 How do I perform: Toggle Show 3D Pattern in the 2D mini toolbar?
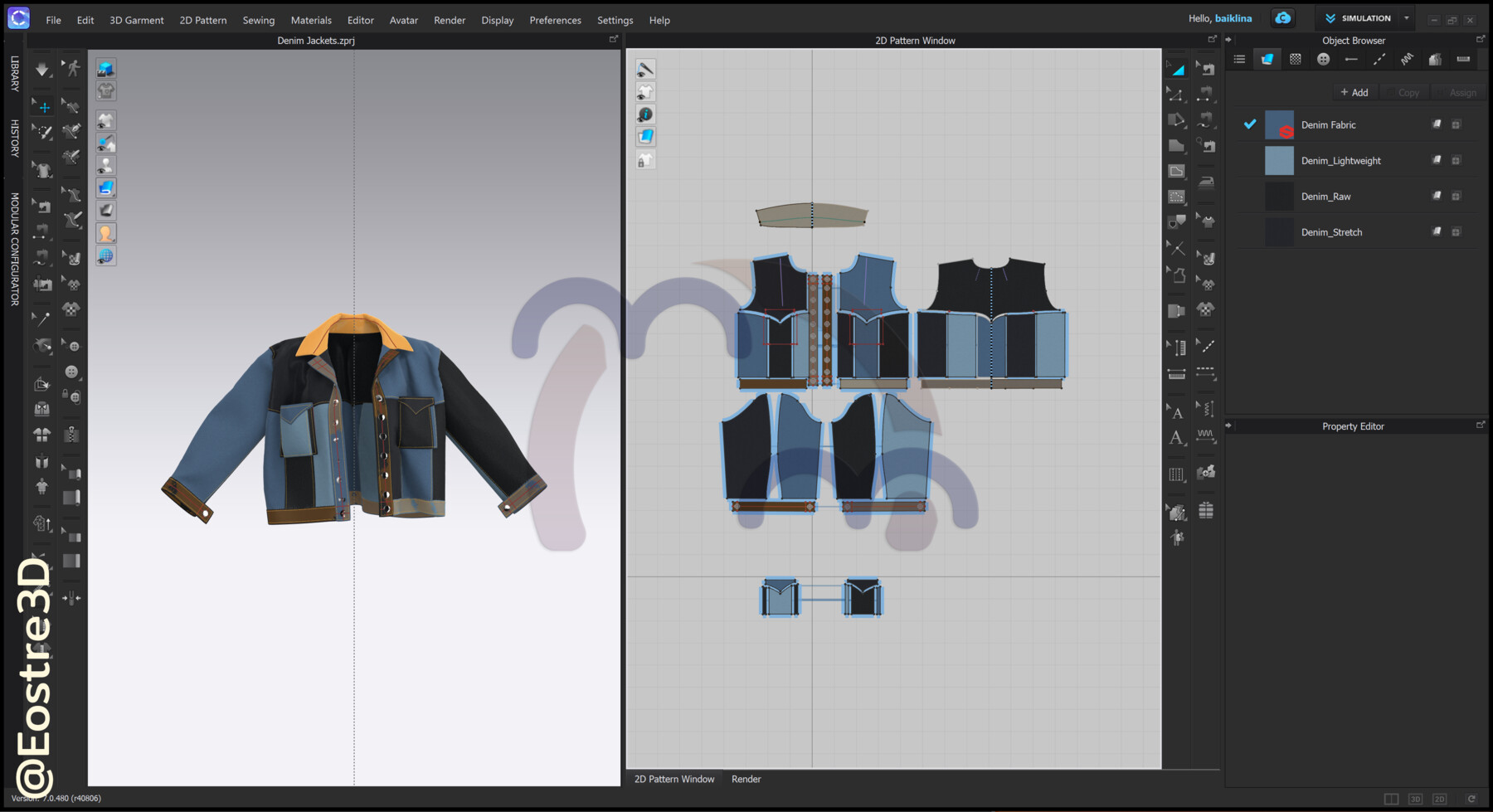tap(645, 91)
